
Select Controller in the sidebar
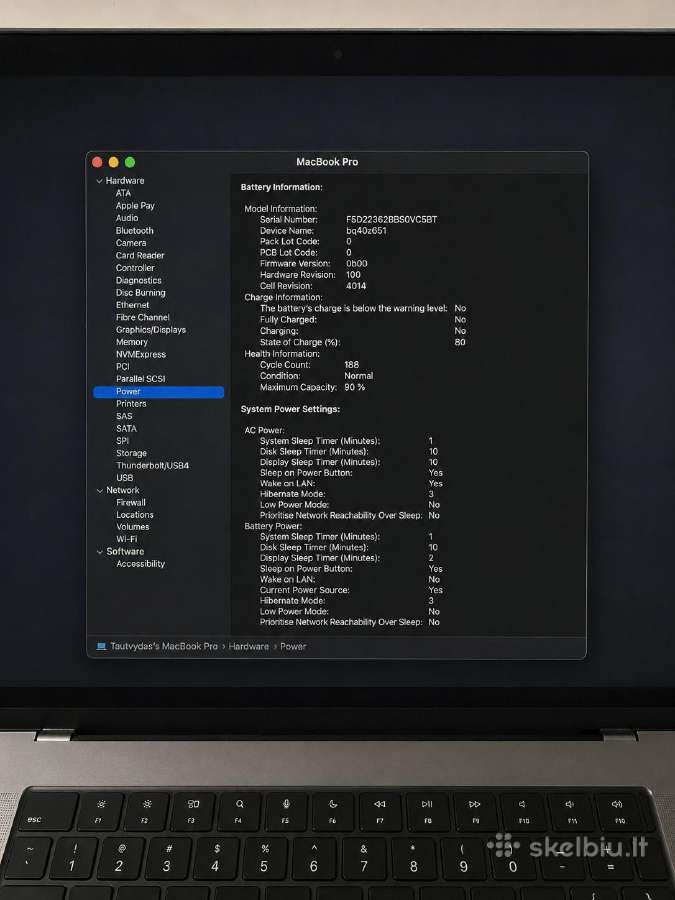coord(135,267)
